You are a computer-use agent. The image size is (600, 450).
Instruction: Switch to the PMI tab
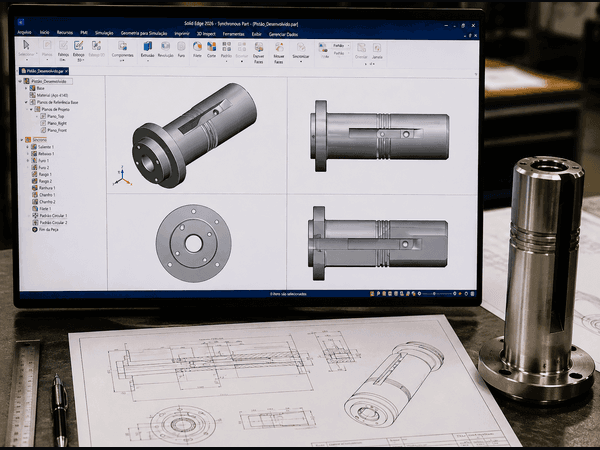84,33
